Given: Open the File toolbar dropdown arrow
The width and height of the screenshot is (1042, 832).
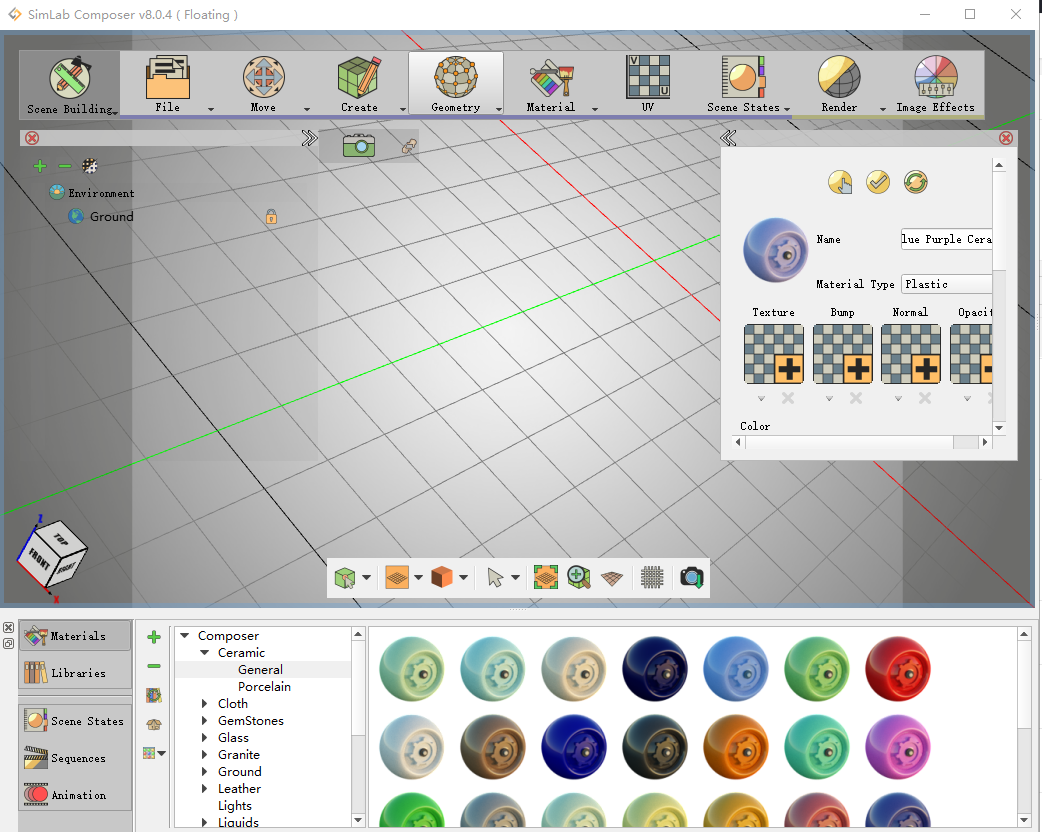Looking at the screenshot, I should pyautogui.click(x=211, y=109).
